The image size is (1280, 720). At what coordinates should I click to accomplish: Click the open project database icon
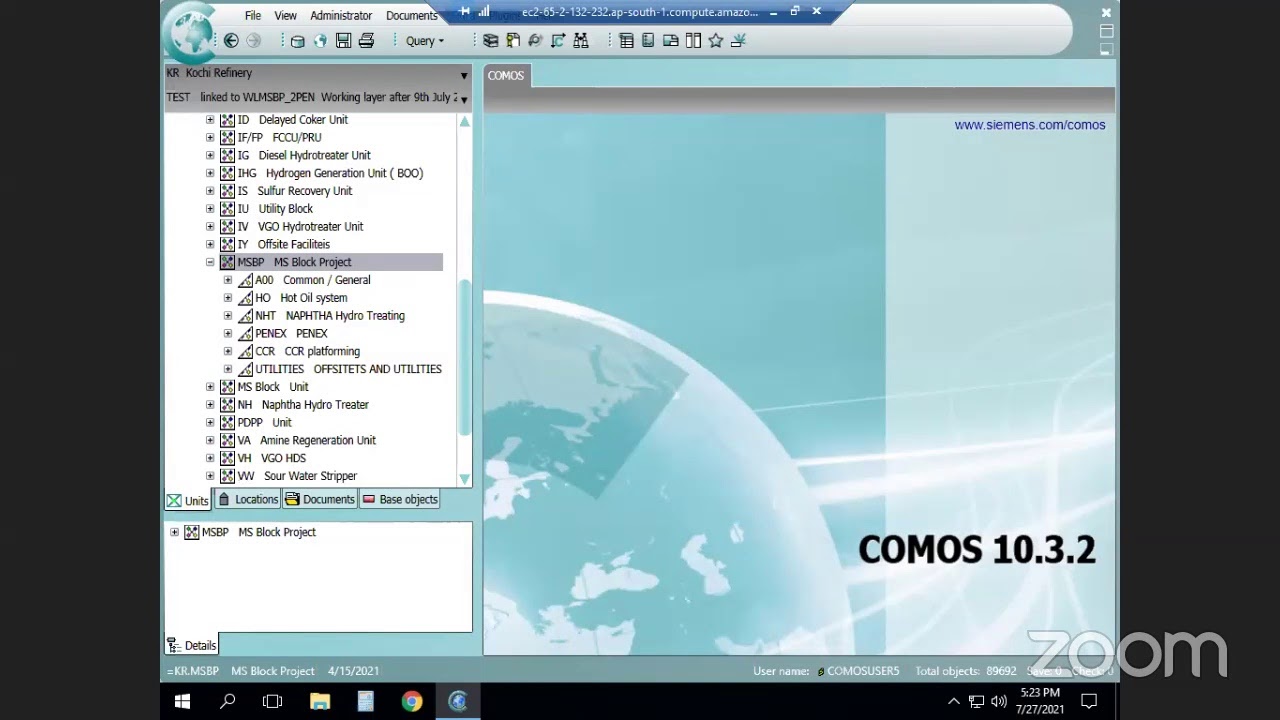[297, 41]
